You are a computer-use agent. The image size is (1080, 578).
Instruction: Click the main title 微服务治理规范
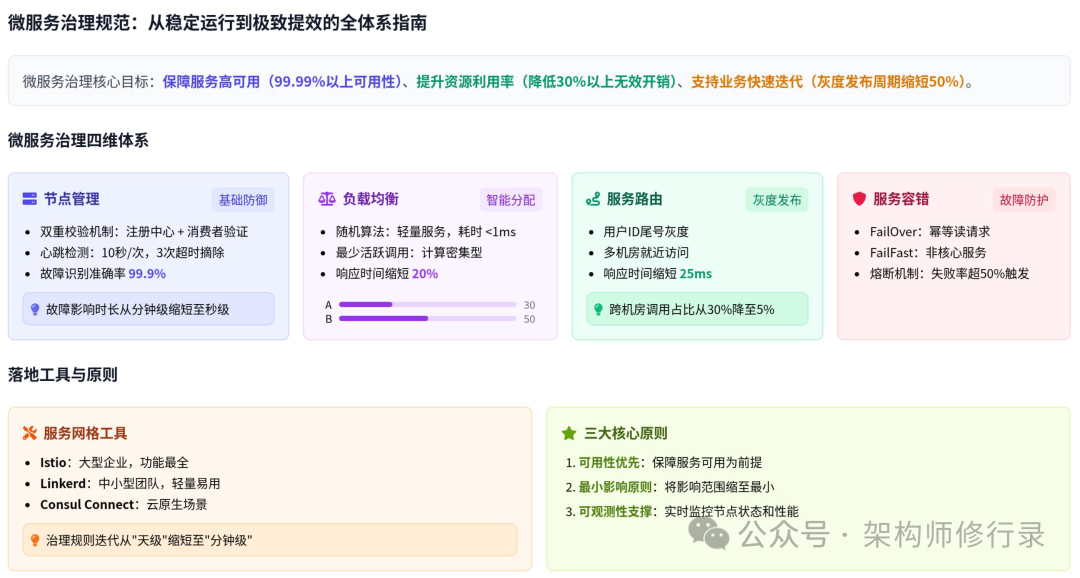[218, 23]
